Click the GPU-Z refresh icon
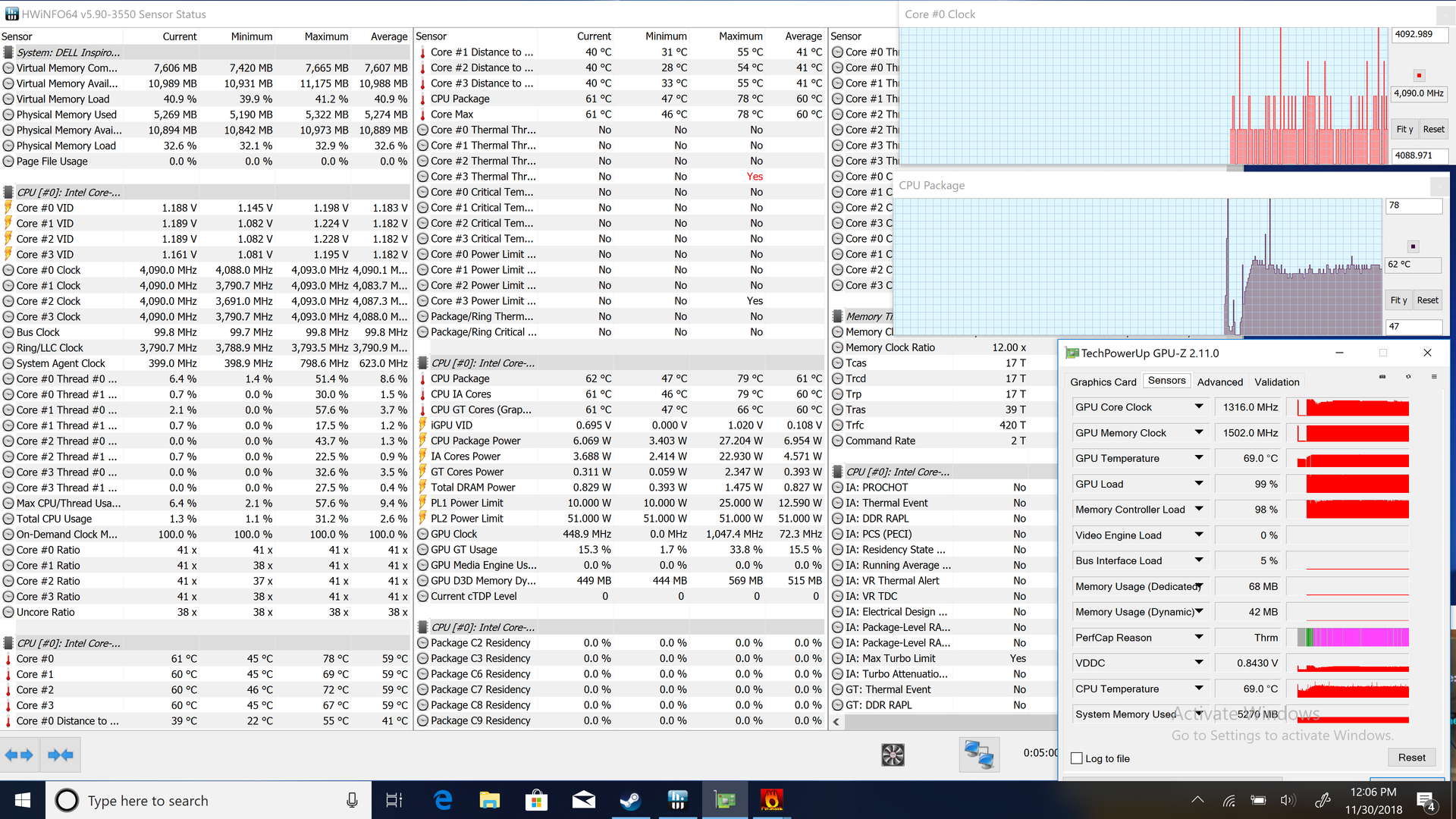 1408,377
